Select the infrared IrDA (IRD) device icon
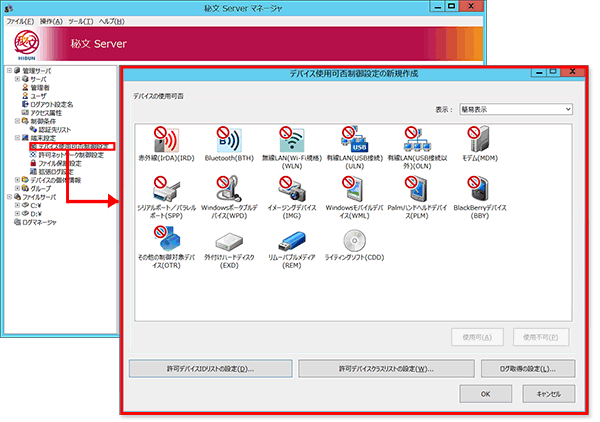 (162, 141)
